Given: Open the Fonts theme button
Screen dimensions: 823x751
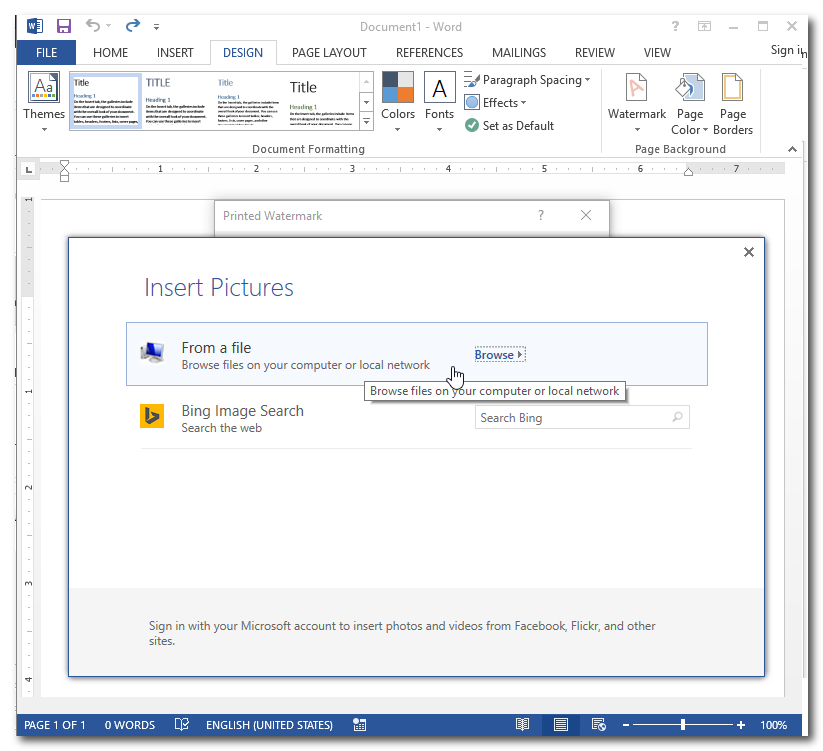Looking at the screenshot, I should (439, 101).
